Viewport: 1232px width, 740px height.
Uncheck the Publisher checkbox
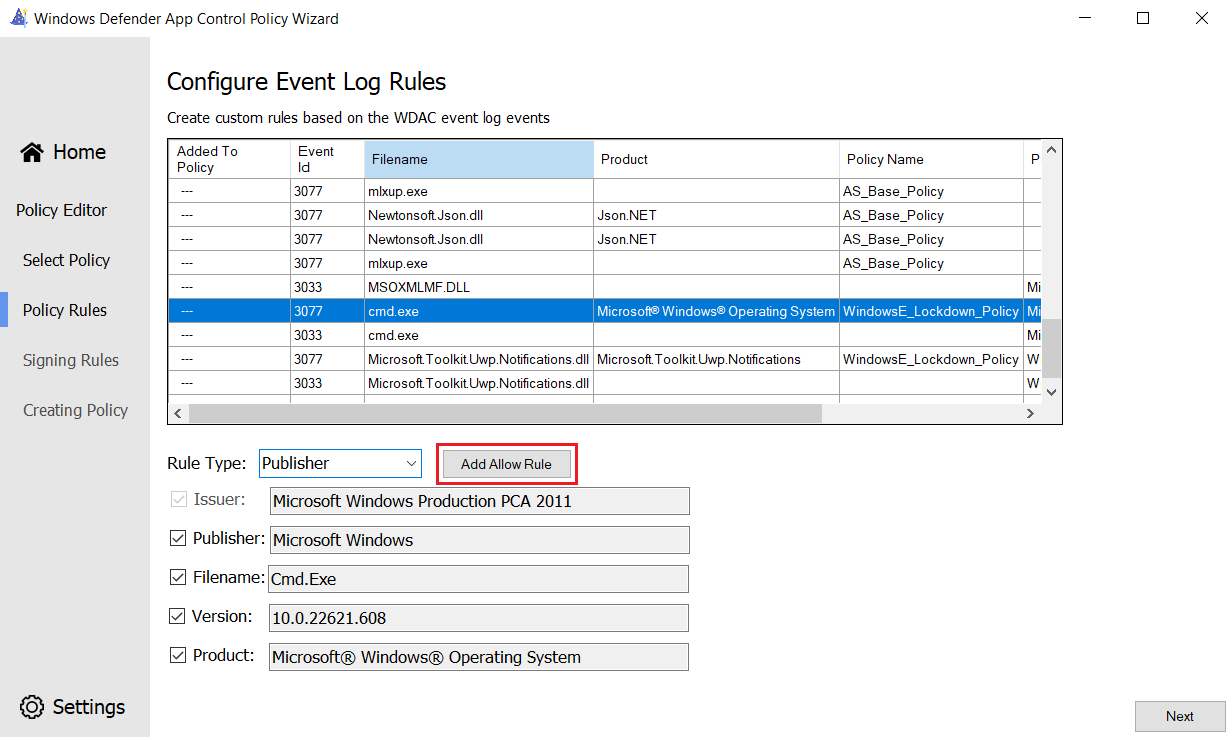178,539
